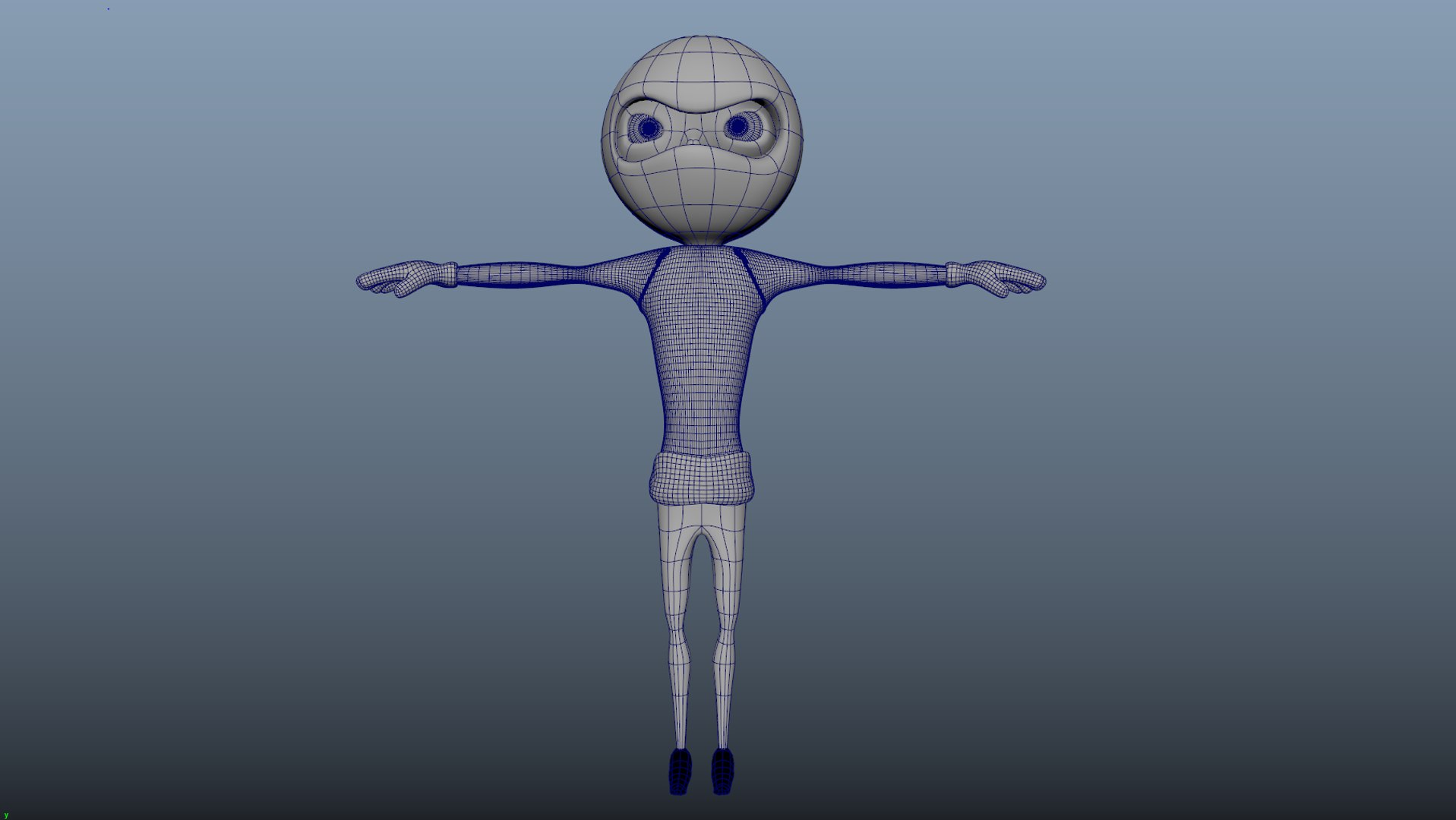This screenshot has width=1456, height=820.
Task: Select the puffy waistband around the hips
Action: [702, 478]
